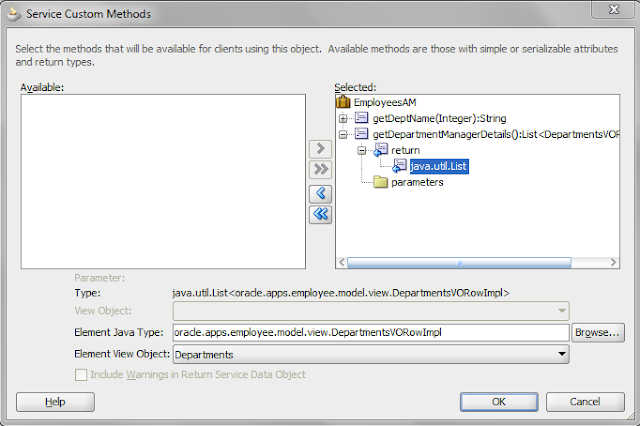Click the Type value java.util.List<...DepartmentsVORowImpl>

341,293
